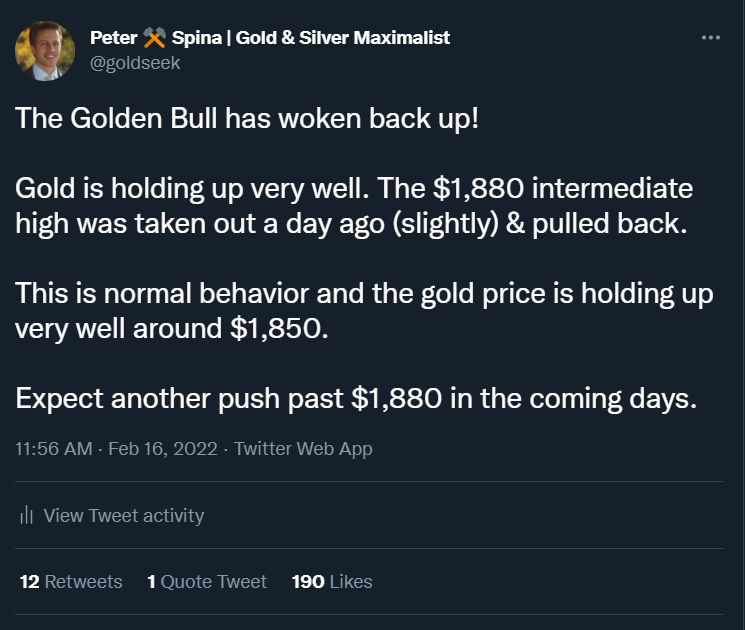Click the pickaxe emoji in the display name
The height and width of the screenshot is (630, 745).
153,38
